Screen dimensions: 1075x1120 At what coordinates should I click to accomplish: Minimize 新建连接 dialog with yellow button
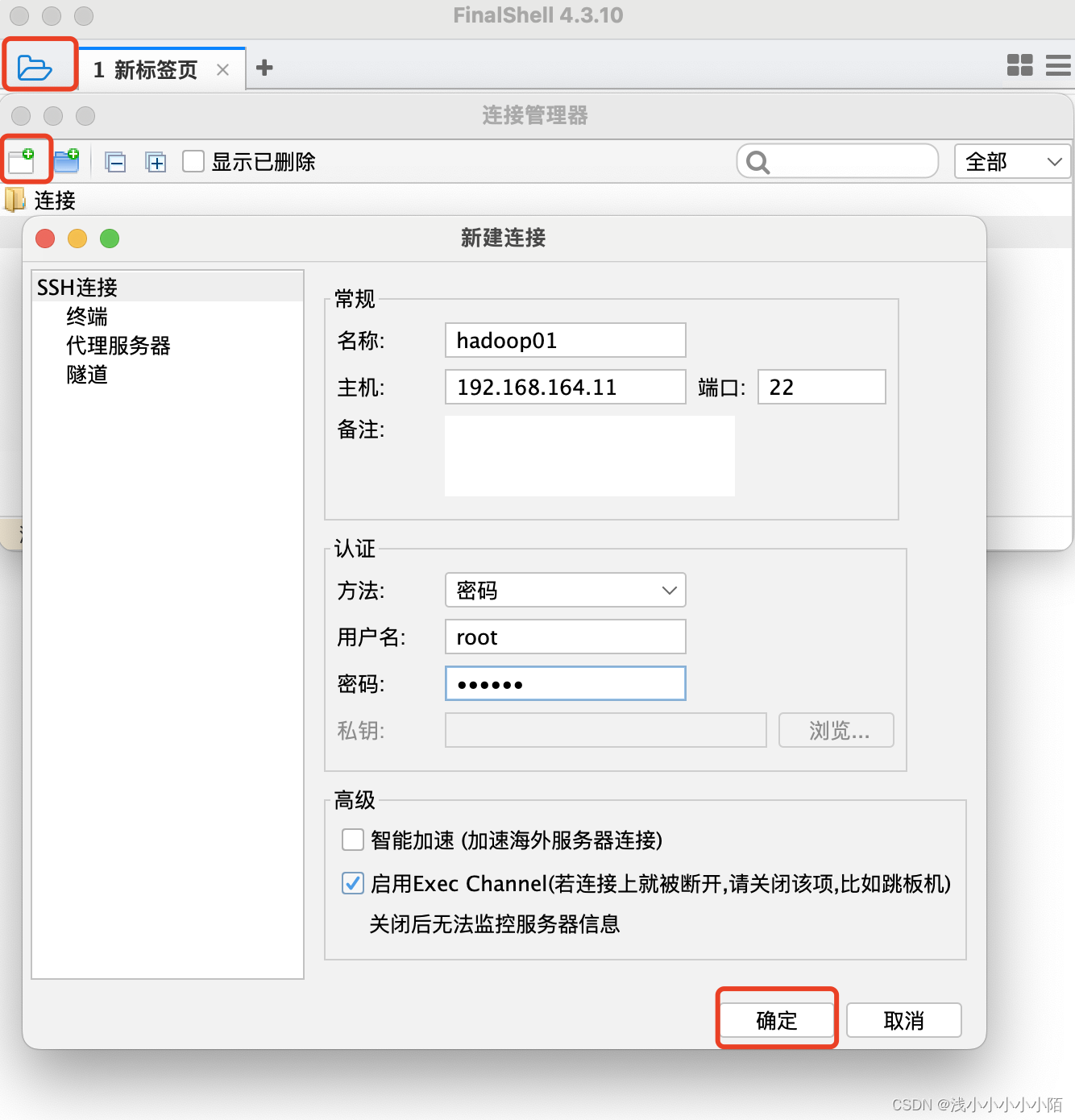click(x=77, y=239)
